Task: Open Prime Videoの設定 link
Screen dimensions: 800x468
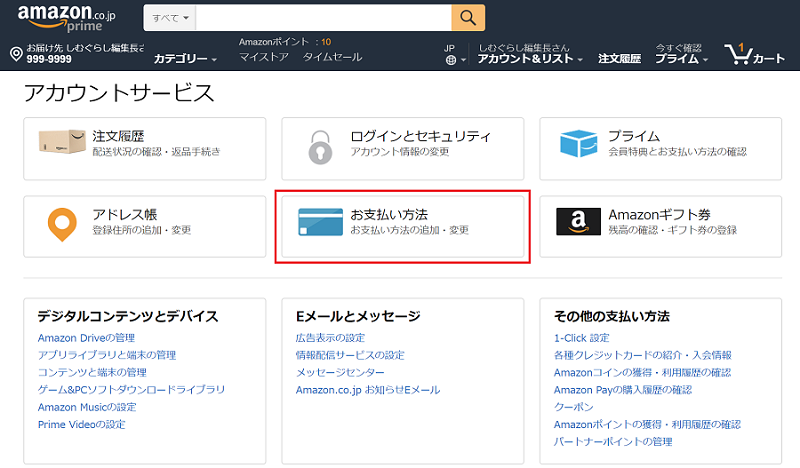Action: coord(81,425)
